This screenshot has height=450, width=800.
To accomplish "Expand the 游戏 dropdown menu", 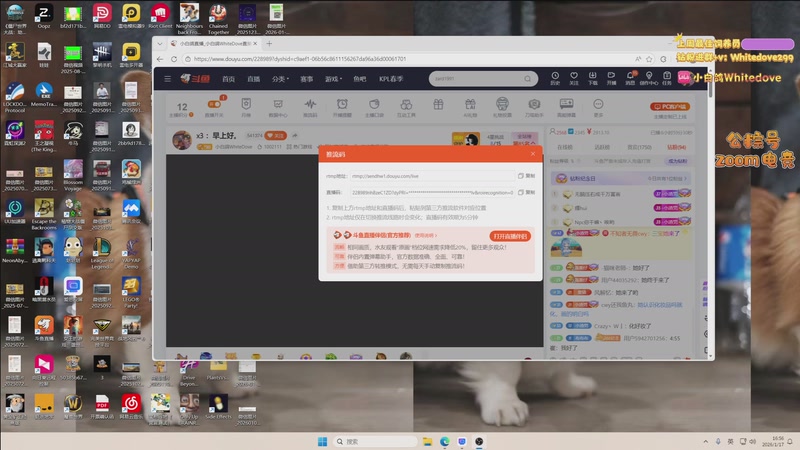I will [x=333, y=79].
